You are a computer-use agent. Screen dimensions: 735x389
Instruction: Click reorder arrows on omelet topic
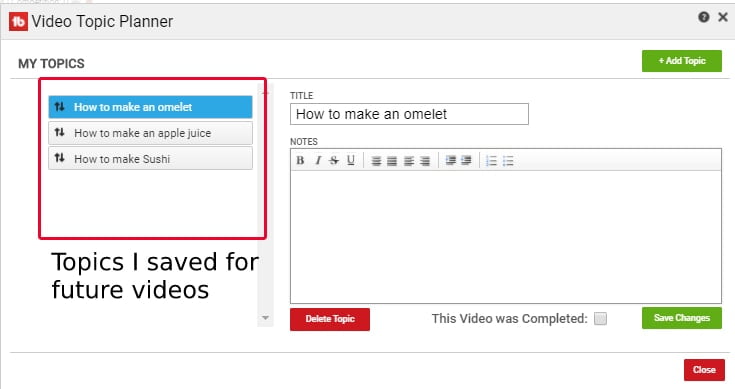pos(60,107)
